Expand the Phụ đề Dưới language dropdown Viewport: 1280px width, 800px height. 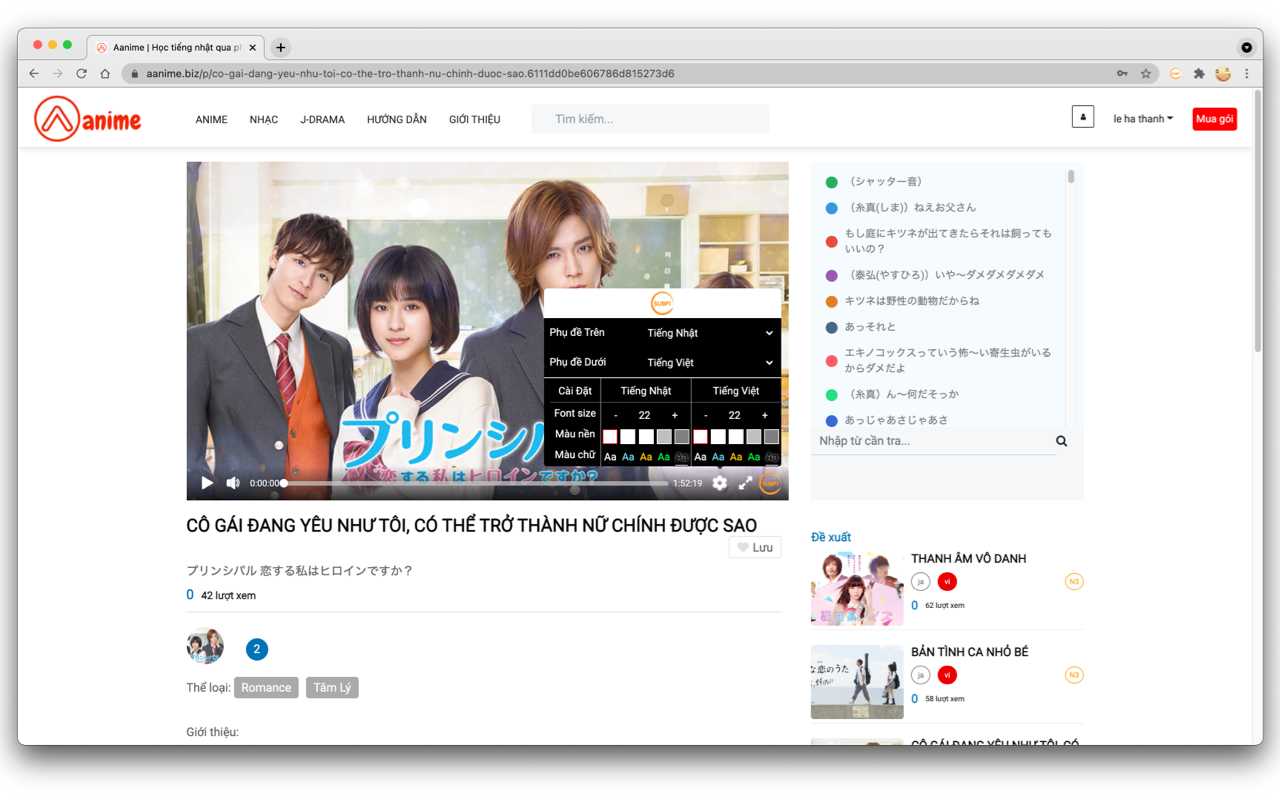(x=710, y=363)
